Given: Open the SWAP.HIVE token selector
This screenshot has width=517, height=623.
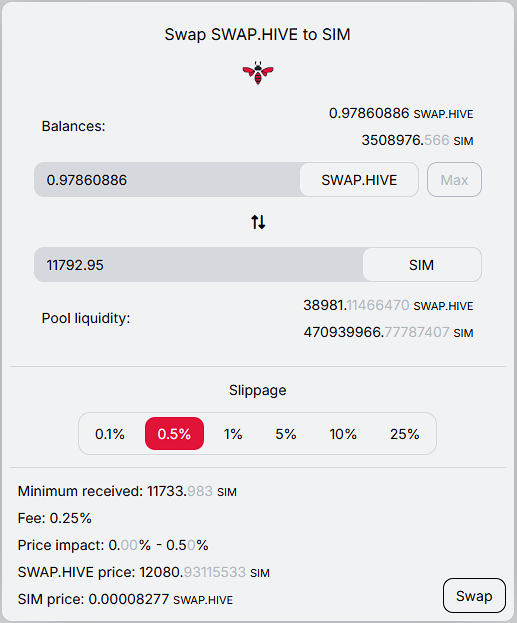Looking at the screenshot, I should pyautogui.click(x=359, y=180).
